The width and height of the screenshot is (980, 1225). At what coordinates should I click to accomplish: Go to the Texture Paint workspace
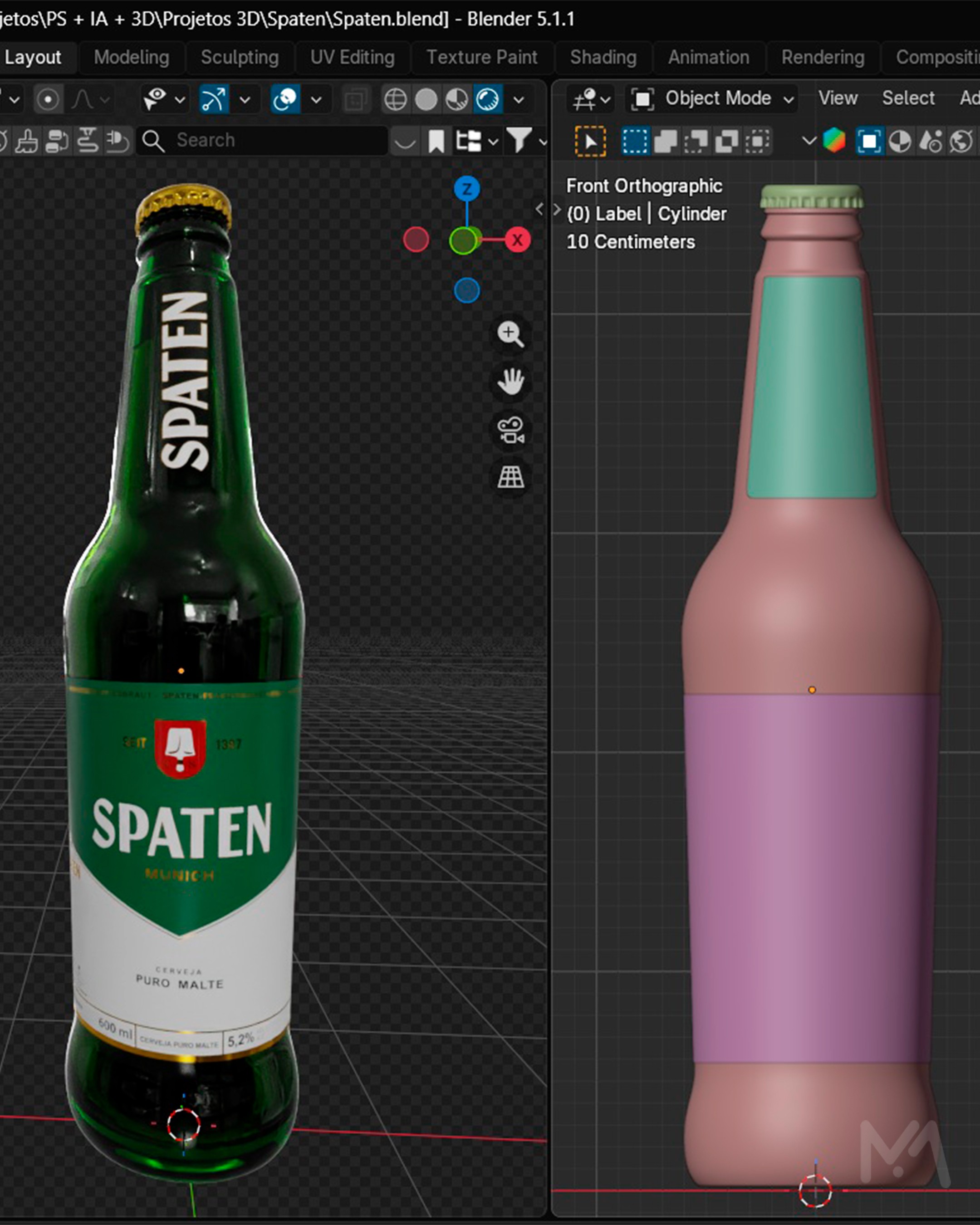click(482, 57)
